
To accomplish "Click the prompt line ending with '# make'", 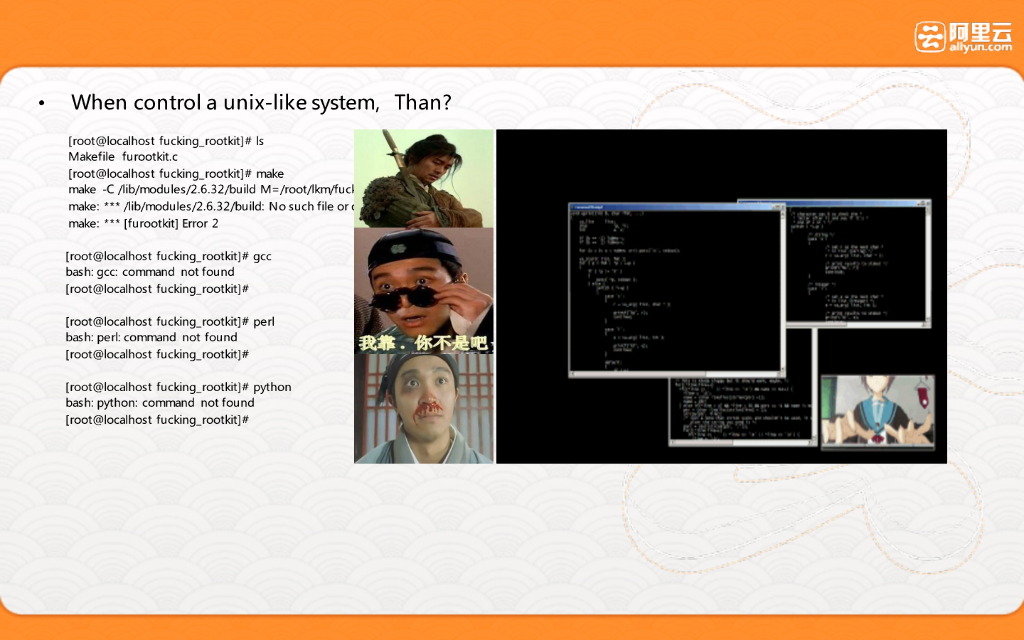I will tap(176, 174).
